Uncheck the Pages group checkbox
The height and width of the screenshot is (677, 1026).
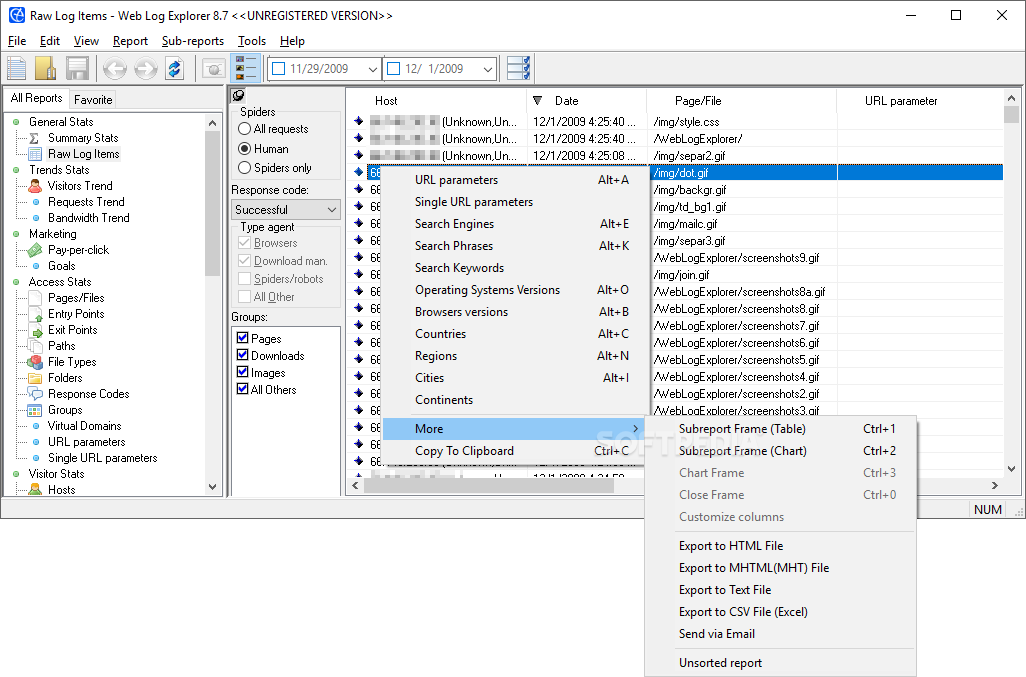point(242,338)
